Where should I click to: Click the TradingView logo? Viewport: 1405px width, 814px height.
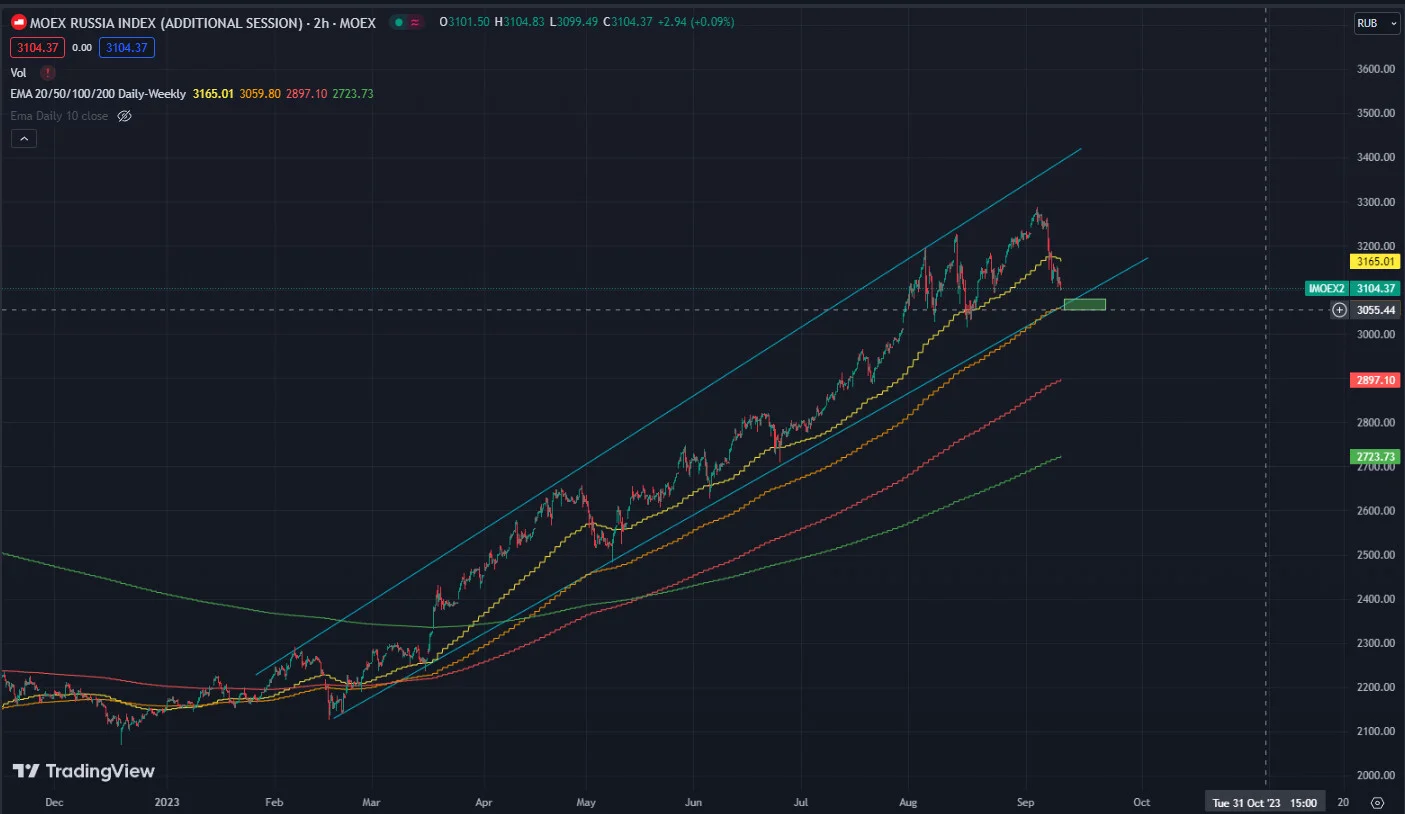pos(84,771)
